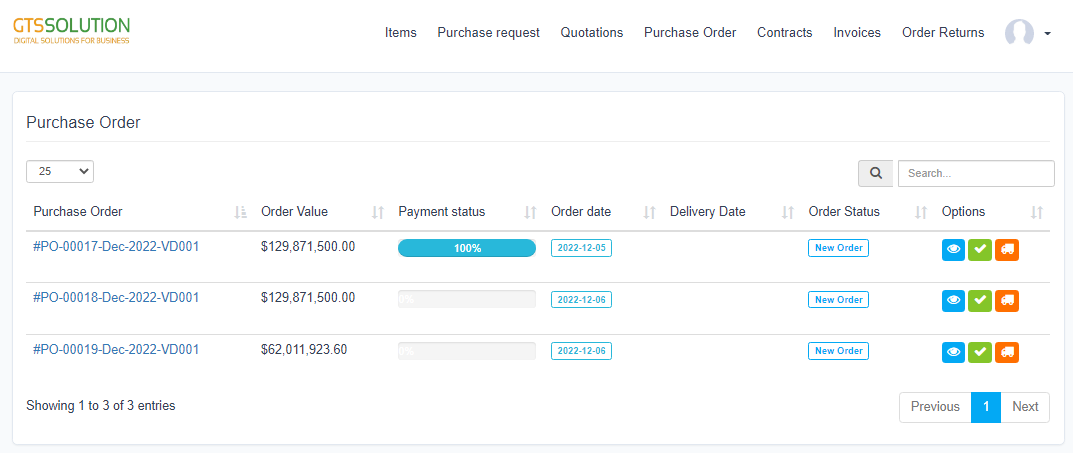Focus the Search text input field
Screen dimensions: 1073x453
975,173
